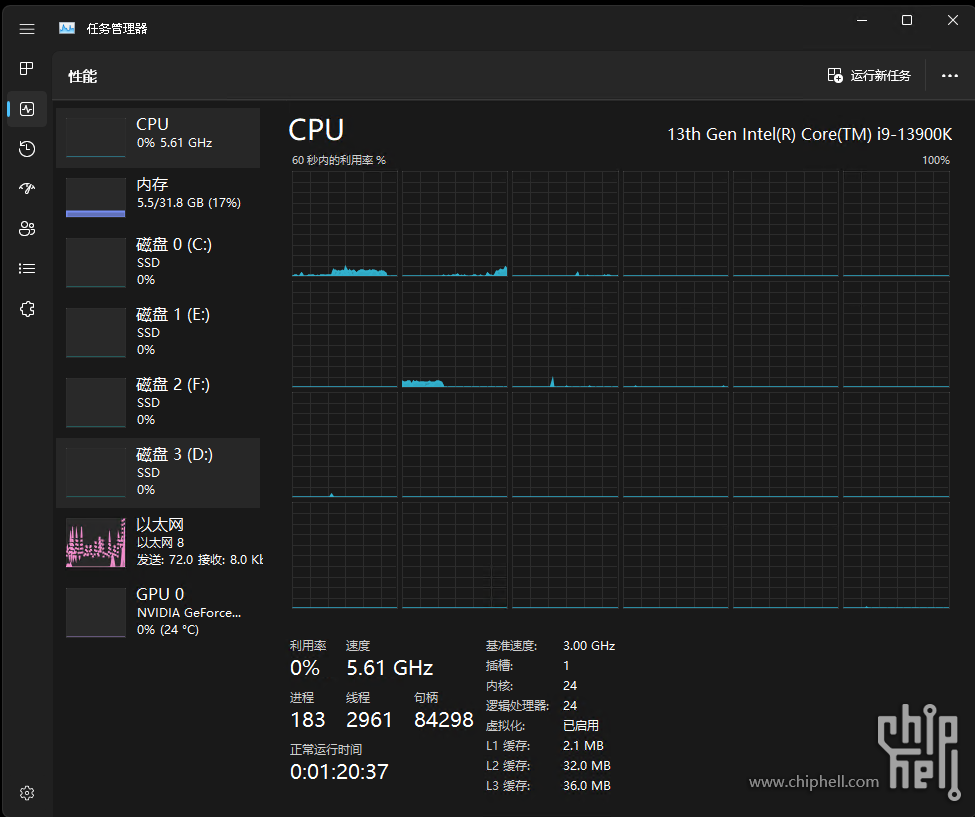975x817 pixels.
Task: Open the App history page icon
Action: click(27, 149)
